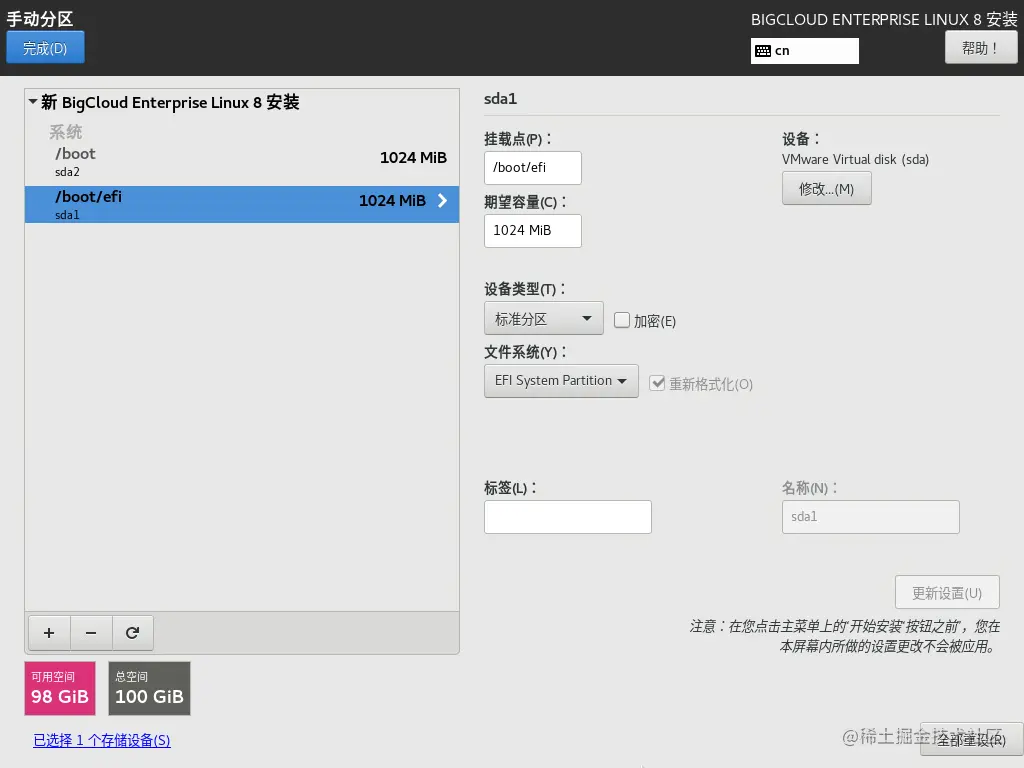Click the 挂载点 mount point field /boot/efi
Image resolution: width=1024 pixels, height=768 pixels.
pyautogui.click(x=533, y=168)
